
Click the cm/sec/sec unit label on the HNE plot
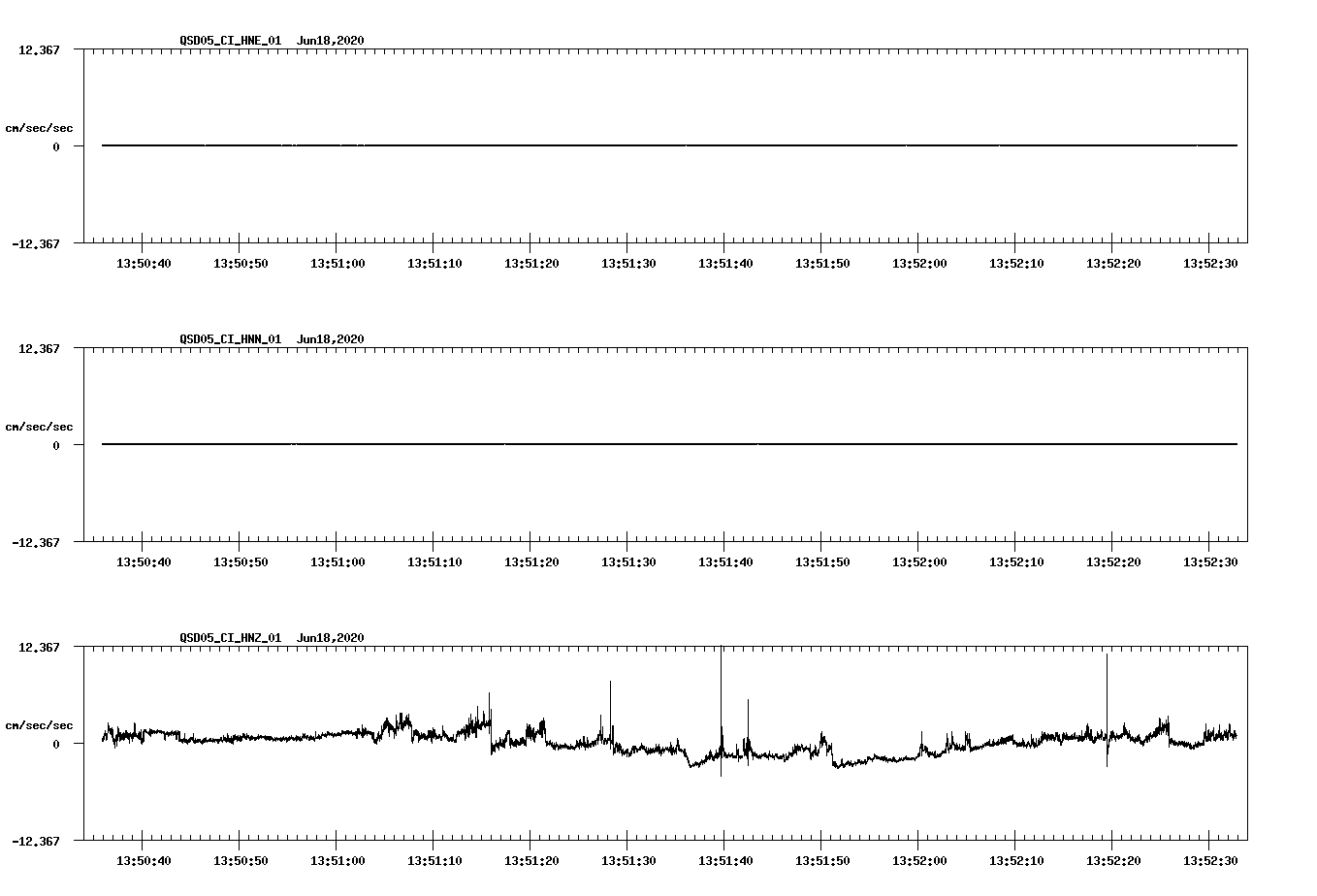click(x=39, y=128)
